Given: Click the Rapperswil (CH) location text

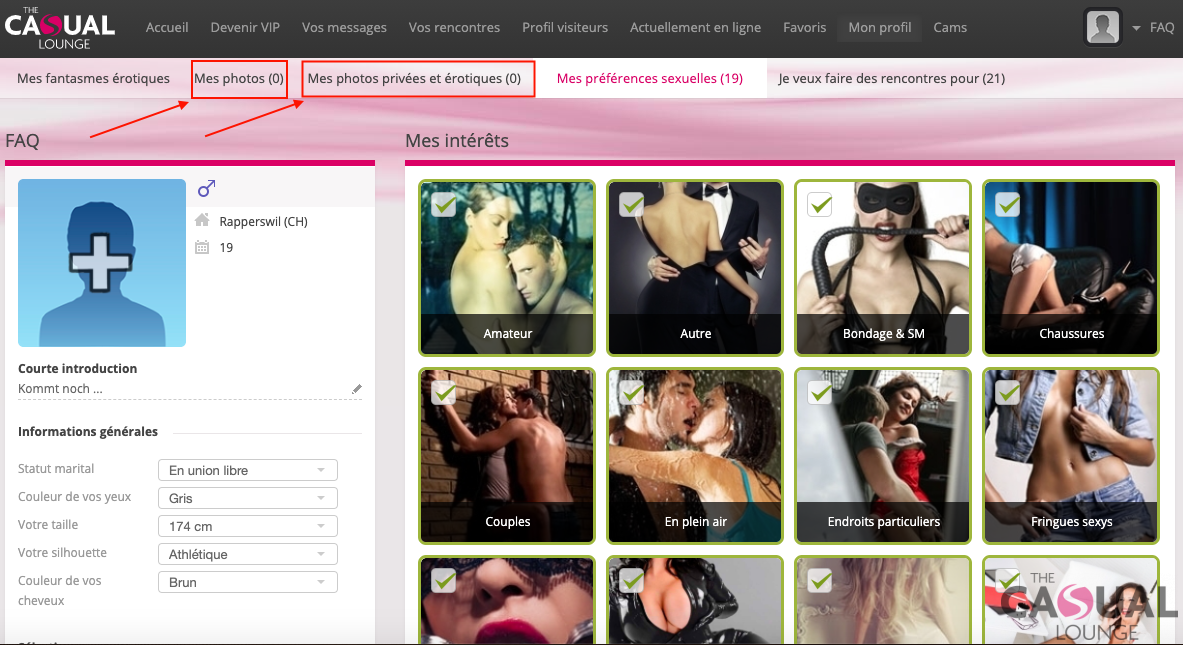Looking at the screenshot, I should point(263,221).
